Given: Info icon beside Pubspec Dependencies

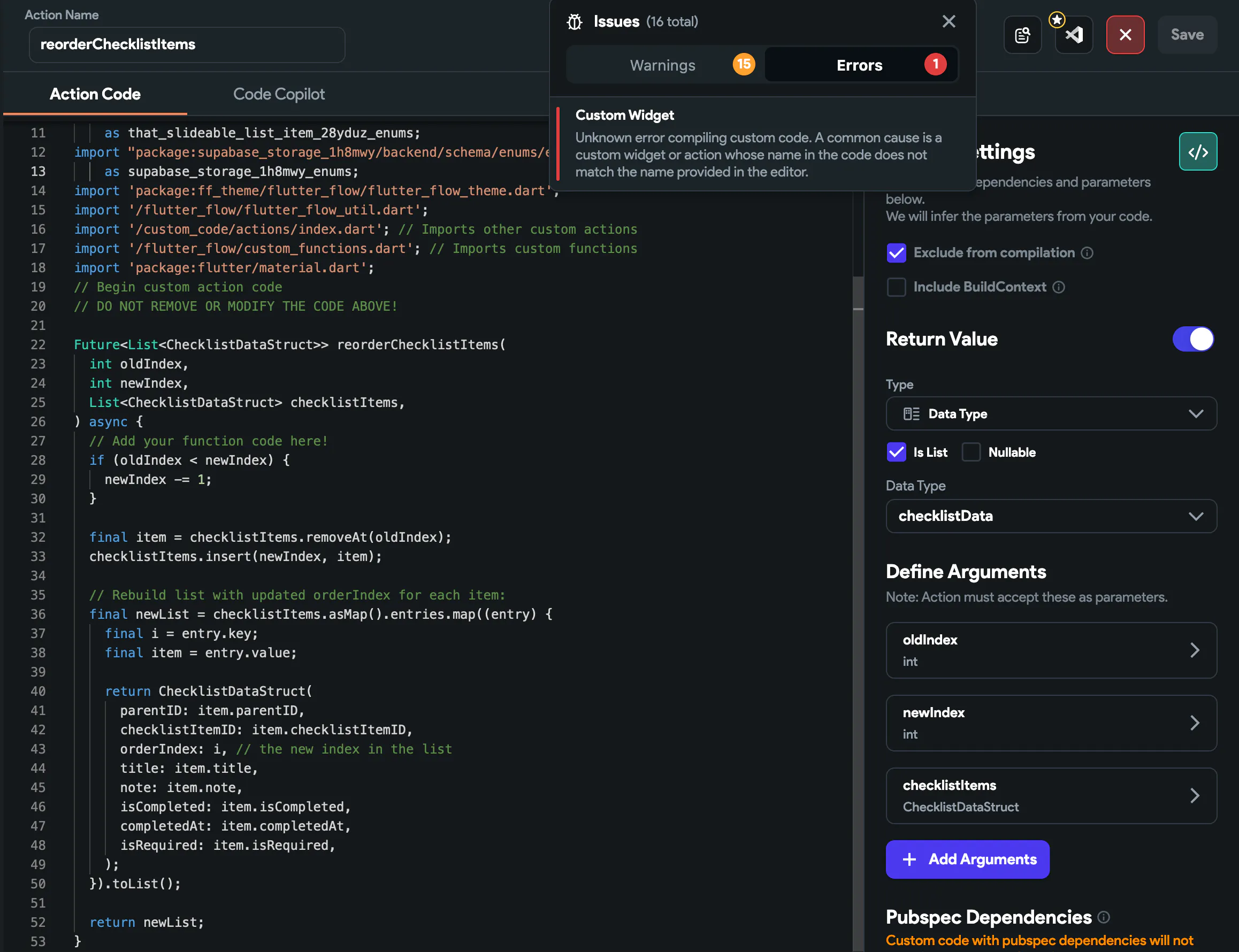Looking at the screenshot, I should (1103, 916).
